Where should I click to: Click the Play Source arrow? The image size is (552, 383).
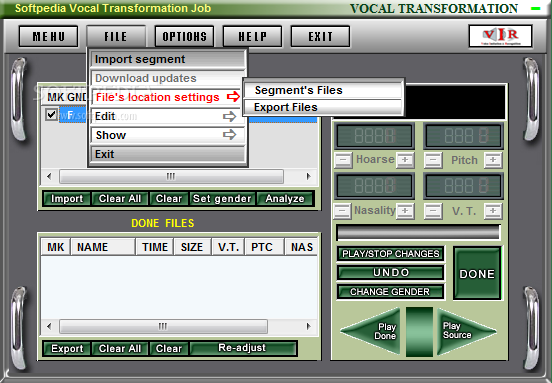[463, 331]
